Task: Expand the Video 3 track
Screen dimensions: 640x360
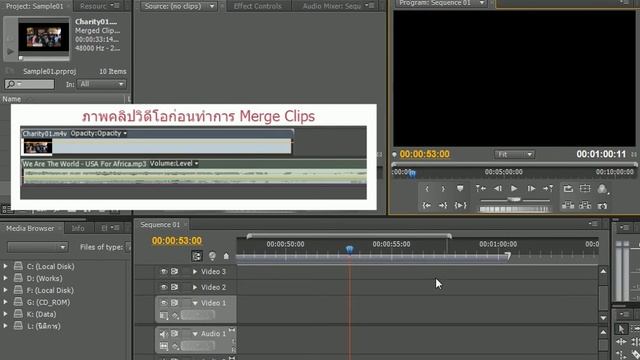Action: click(x=195, y=271)
